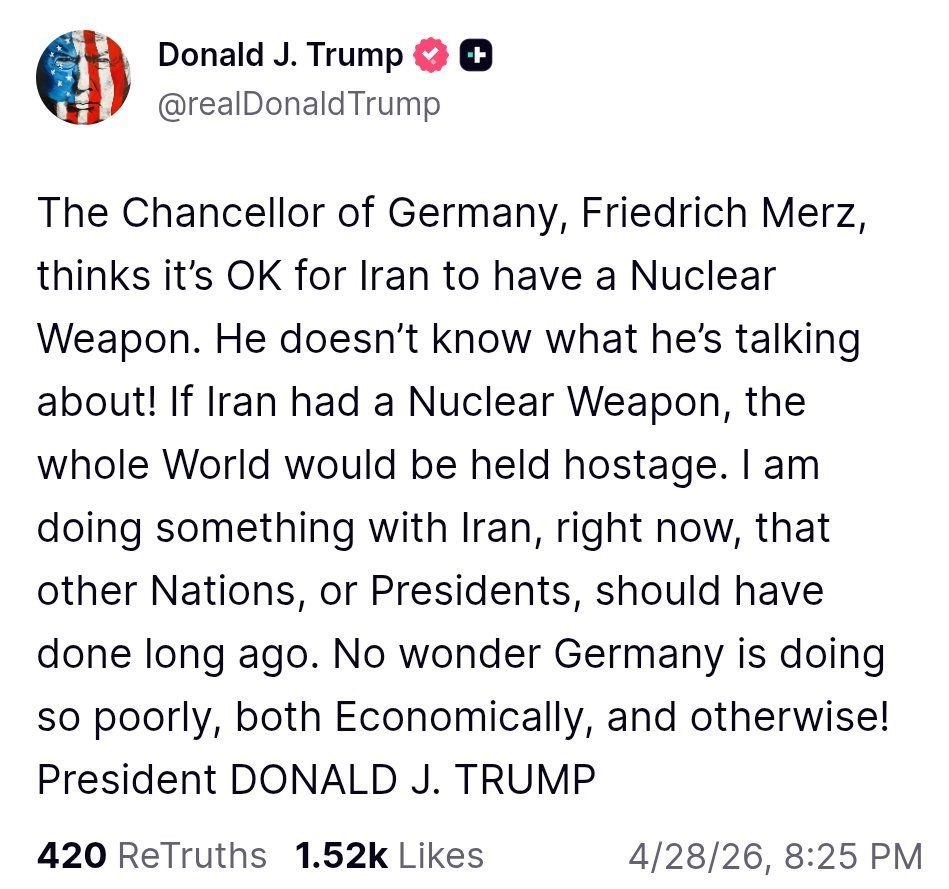Show who liked via Likes label

(x=441, y=855)
